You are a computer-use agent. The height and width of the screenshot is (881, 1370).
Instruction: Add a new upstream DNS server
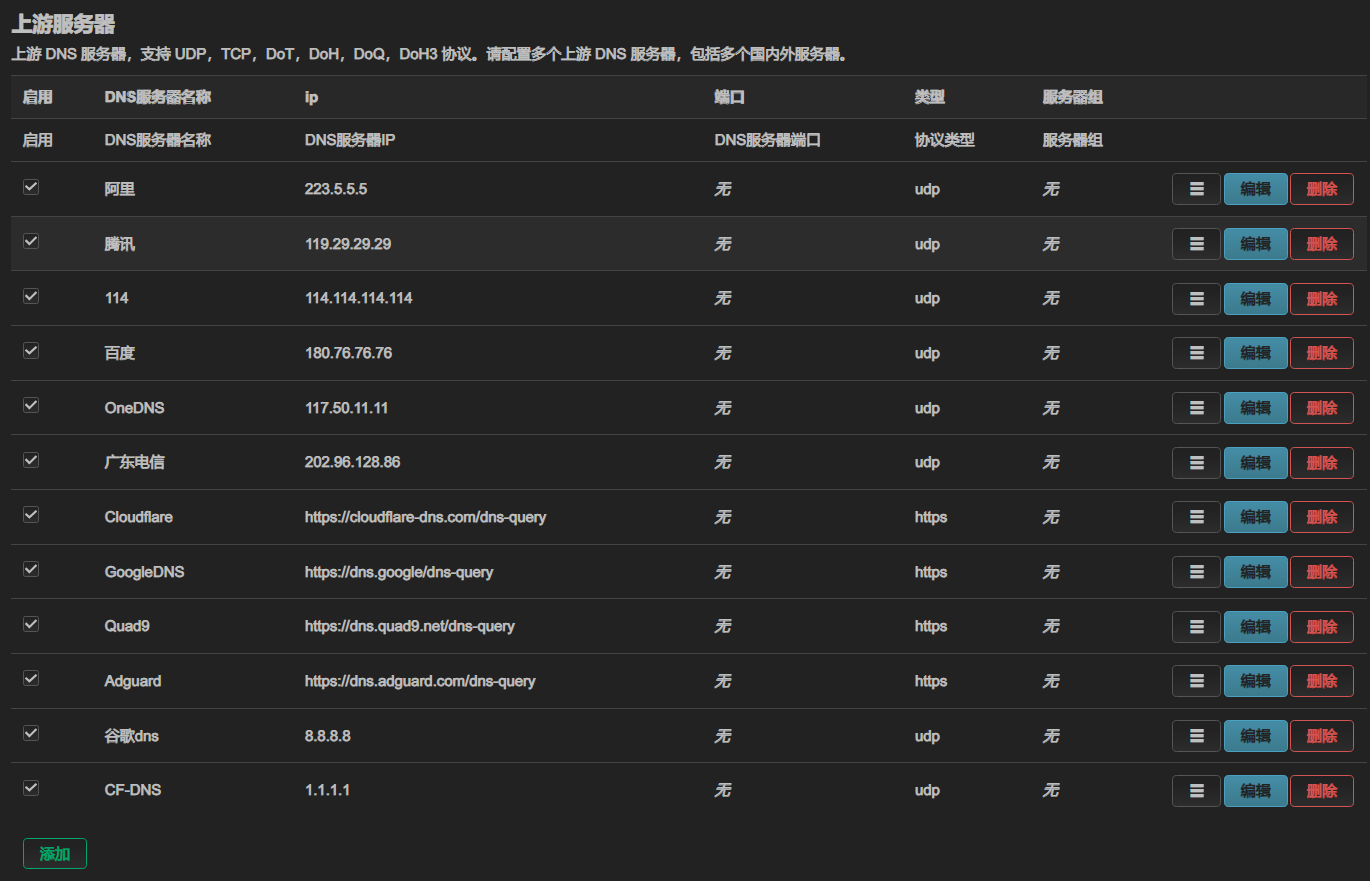pyautogui.click(x=55, y=854)
